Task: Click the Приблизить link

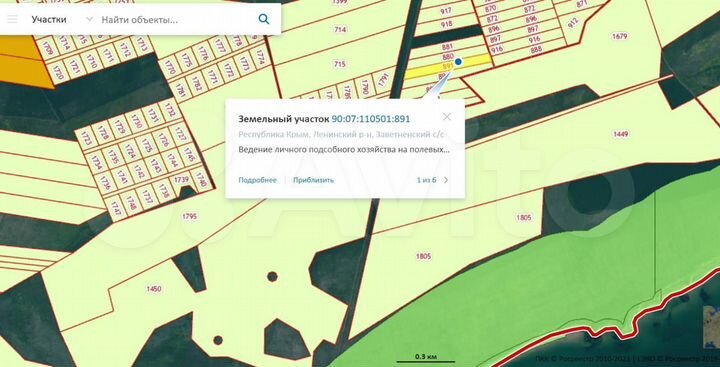Action: click(x=314, y=180)
